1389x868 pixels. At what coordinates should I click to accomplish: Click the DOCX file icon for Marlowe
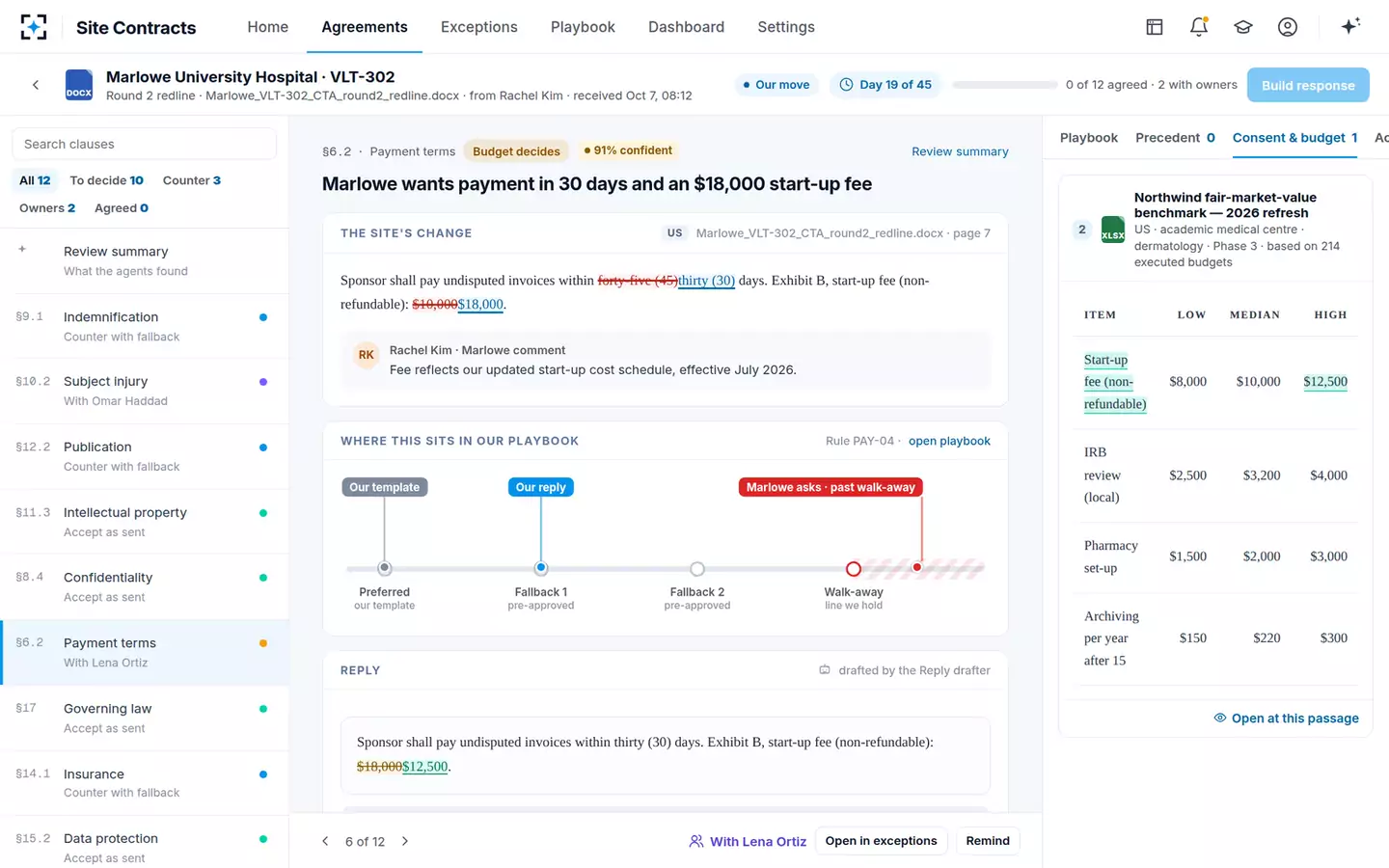point(79,85)
